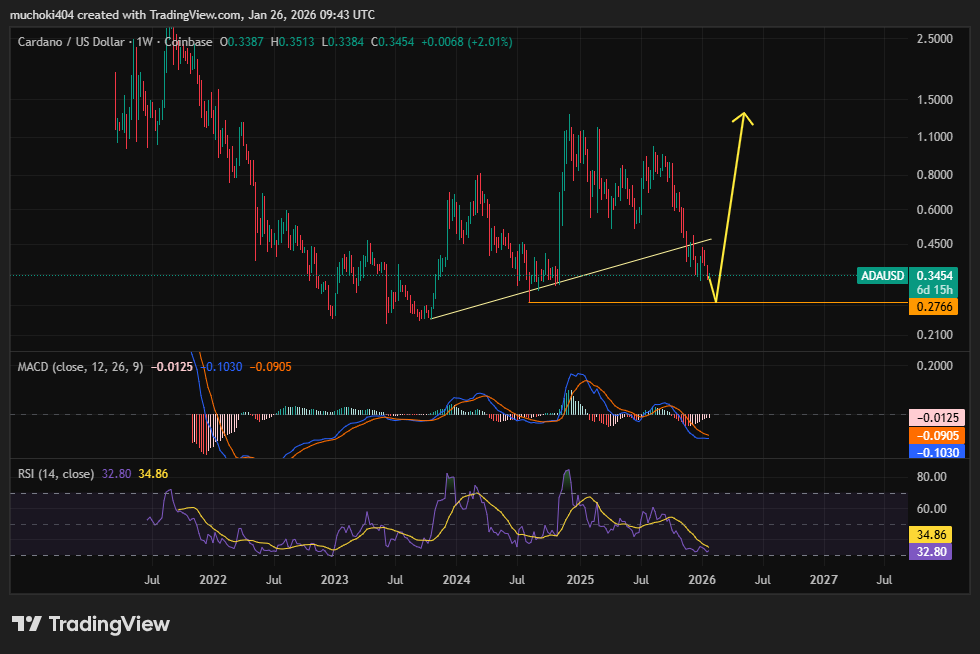Click the 2024 label on time axis
The height and width of the screenshot is (654, 980).
(x=456, y=579)
